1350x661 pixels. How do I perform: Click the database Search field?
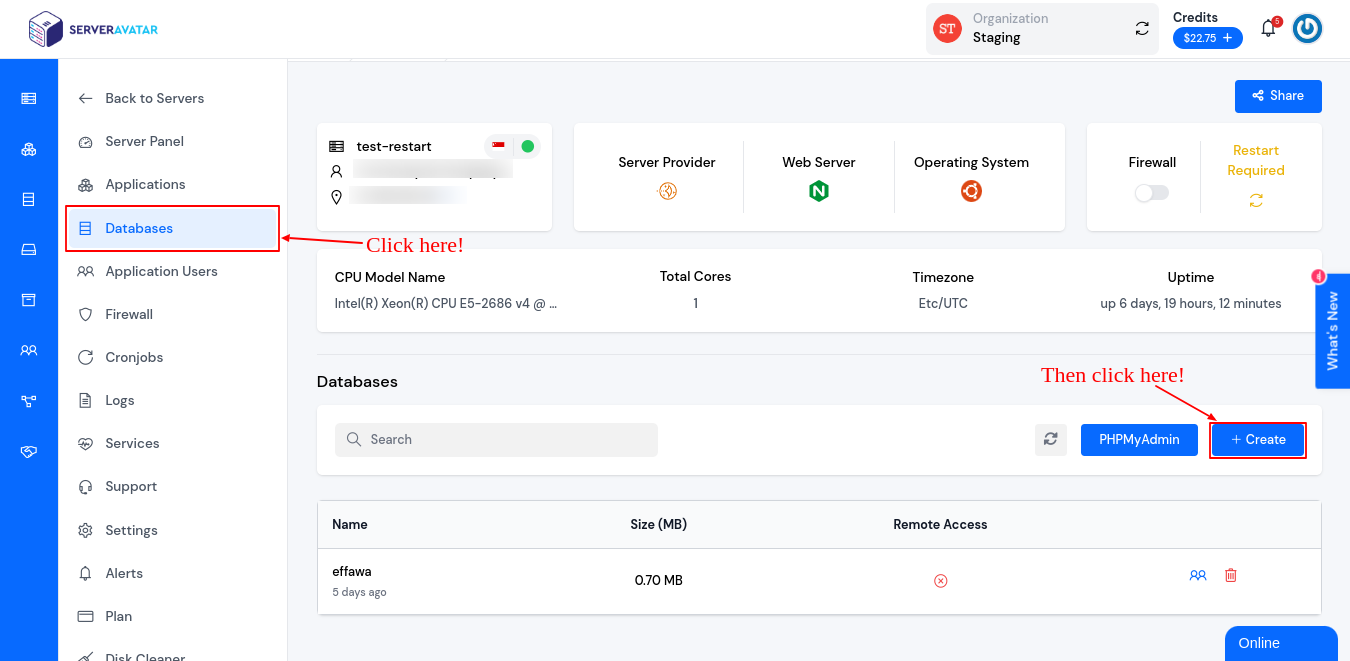496,439
